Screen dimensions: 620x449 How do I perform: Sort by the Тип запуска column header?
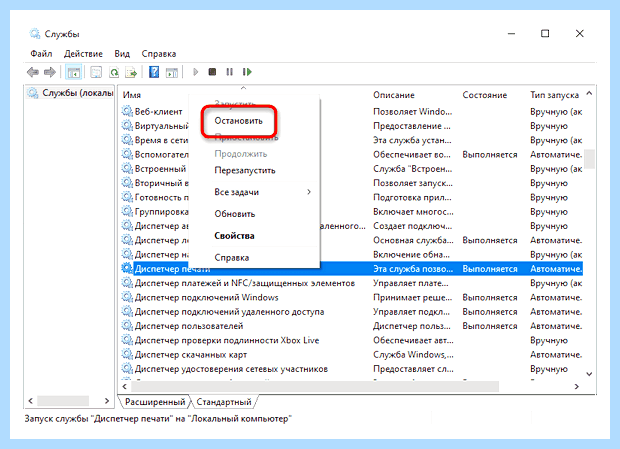(x=554, y=95)
